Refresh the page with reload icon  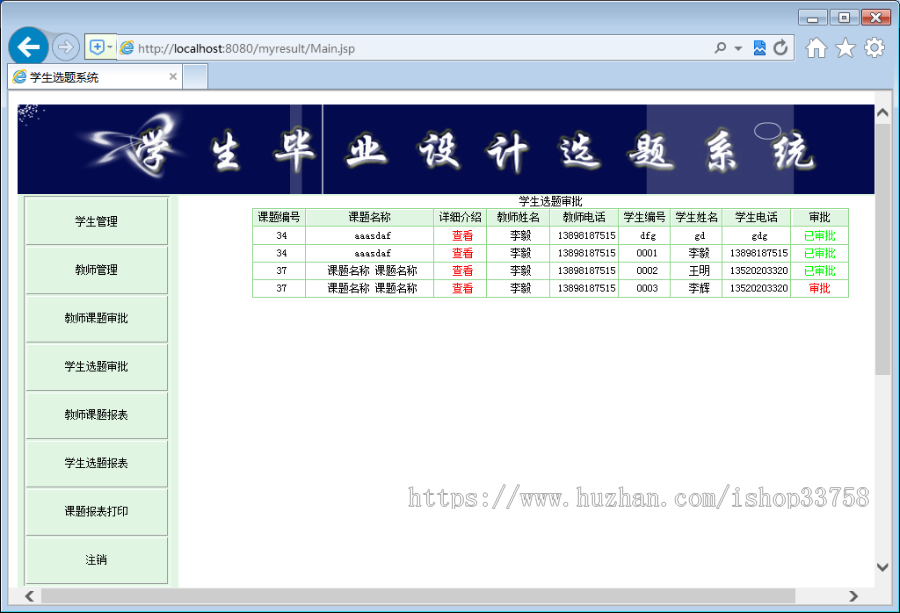780,48
